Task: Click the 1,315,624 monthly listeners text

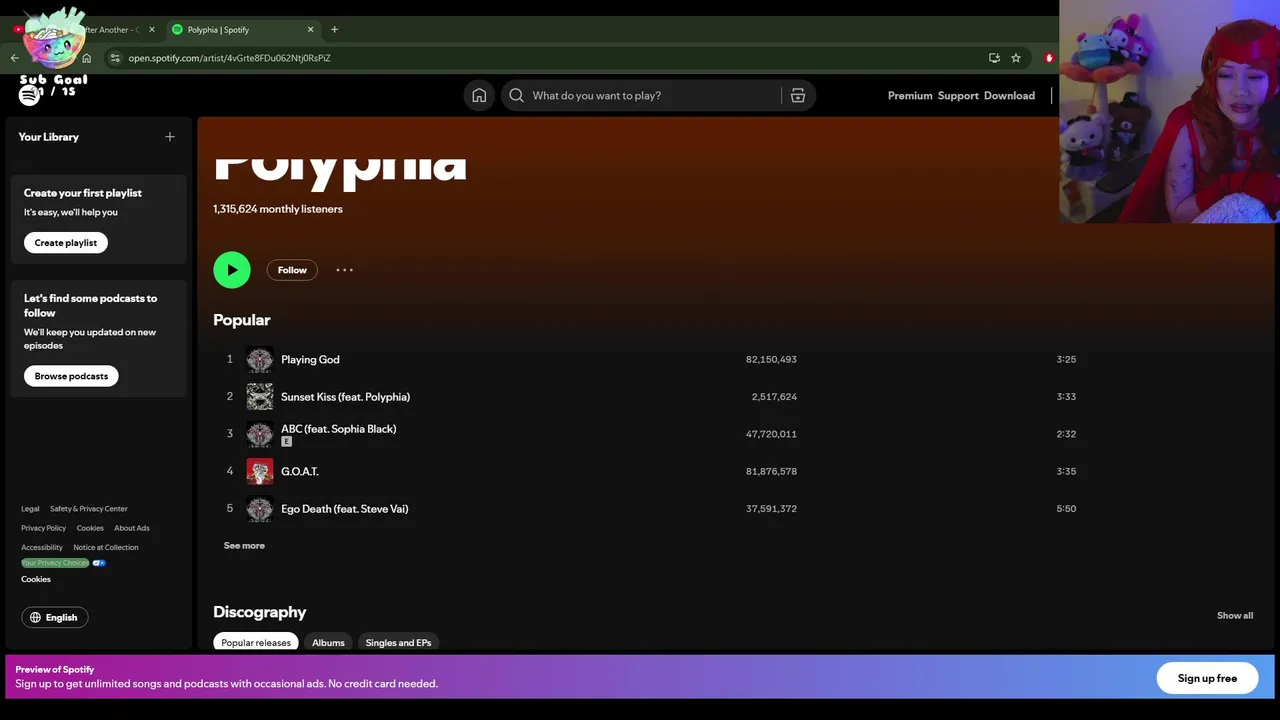Action: 278,209
